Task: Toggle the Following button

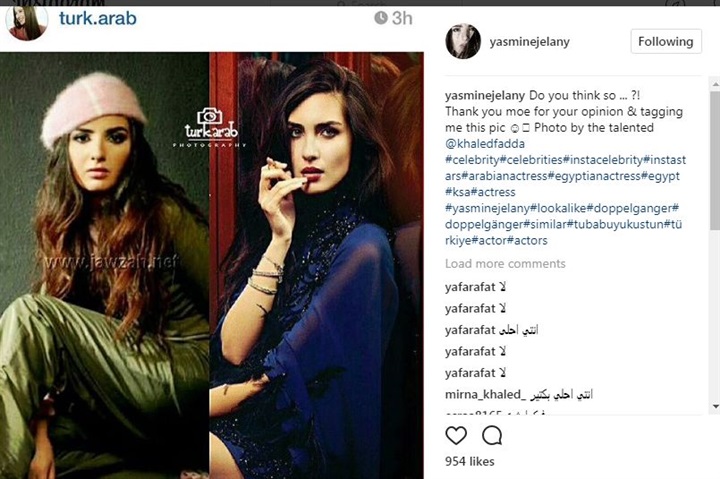Action: pyautogui.click(x=666, y=41)
